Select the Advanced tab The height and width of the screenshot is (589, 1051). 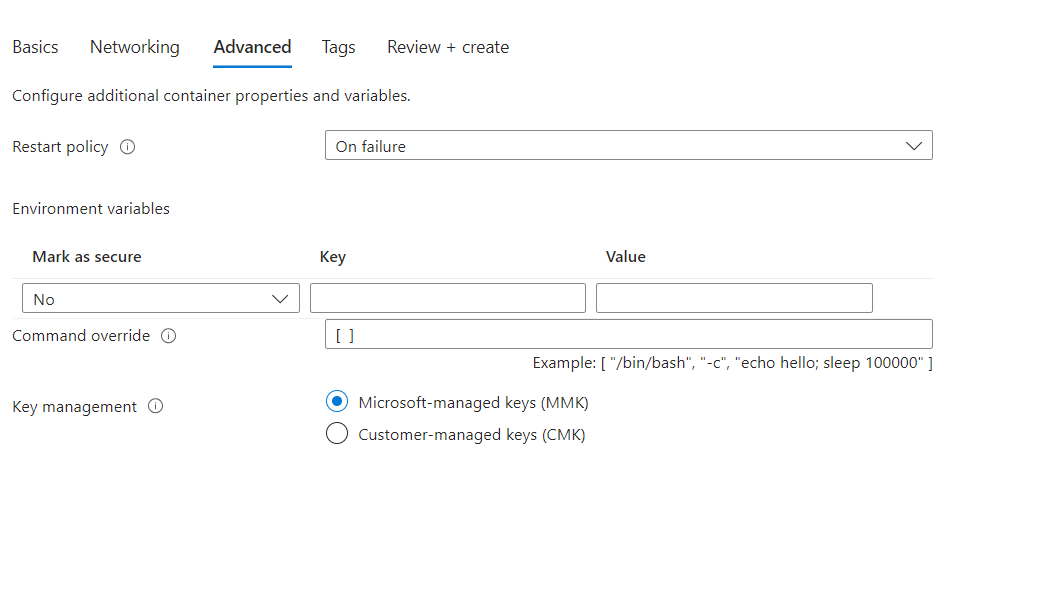(x=252, y=47)
